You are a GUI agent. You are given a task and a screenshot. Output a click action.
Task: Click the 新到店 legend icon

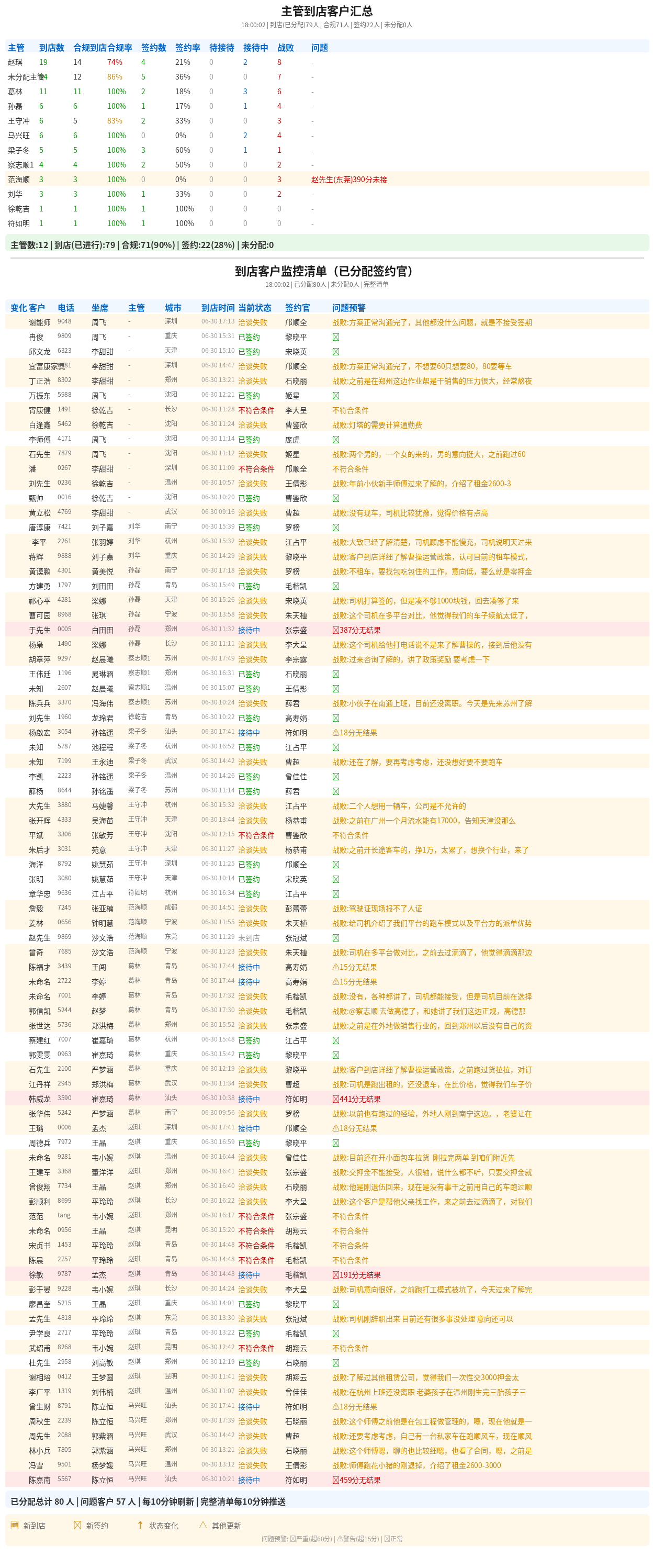15,1525
